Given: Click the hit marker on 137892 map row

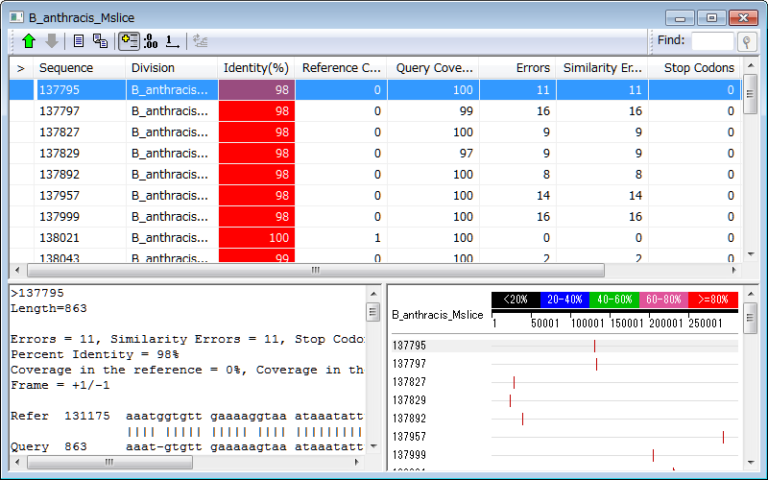Looking at the screenshot, I should coord(523,419).
